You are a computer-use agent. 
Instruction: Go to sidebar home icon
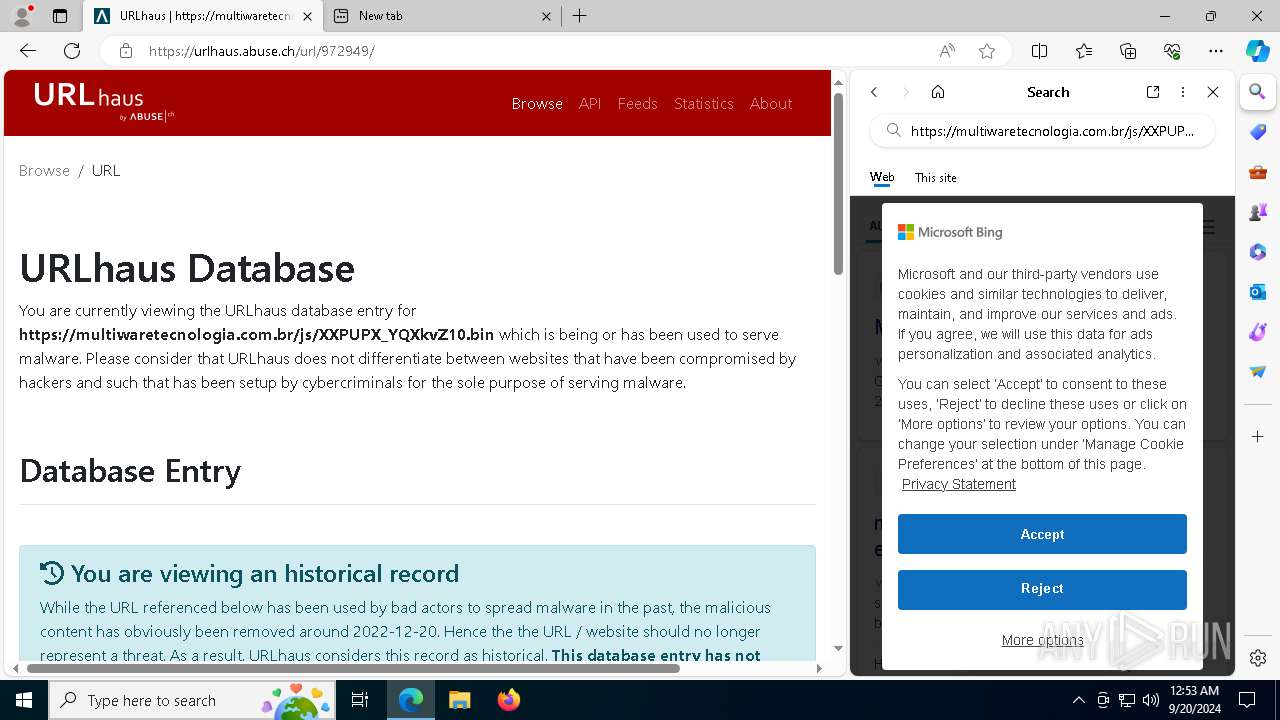(x=938, y=92)
